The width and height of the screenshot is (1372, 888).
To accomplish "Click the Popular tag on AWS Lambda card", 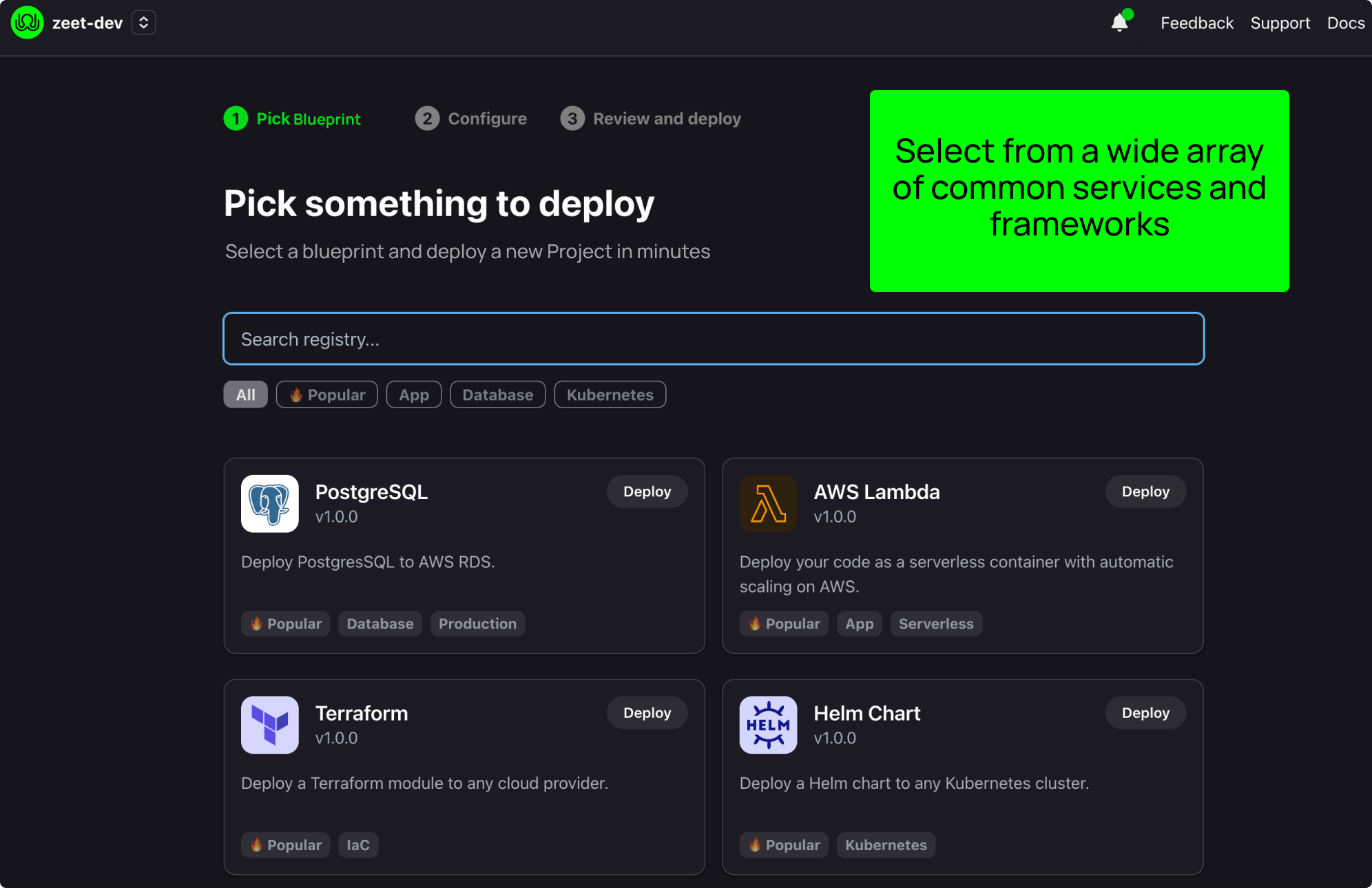I will point(784,624).
